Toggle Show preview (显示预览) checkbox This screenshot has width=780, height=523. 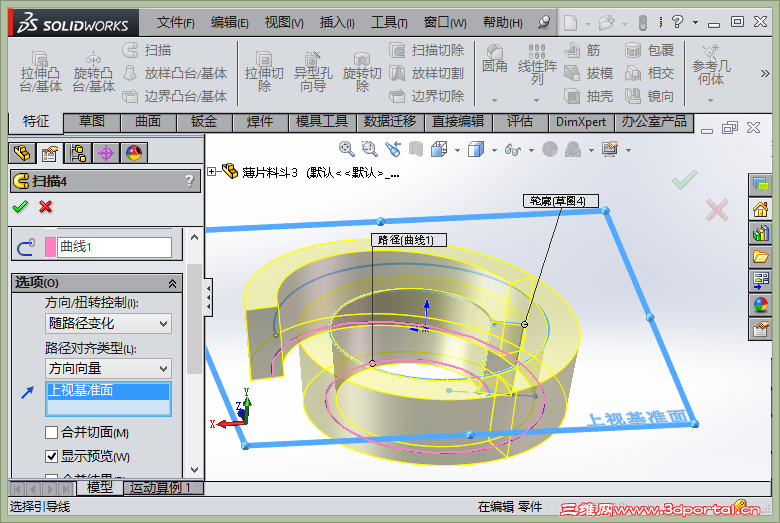(51, 456)
